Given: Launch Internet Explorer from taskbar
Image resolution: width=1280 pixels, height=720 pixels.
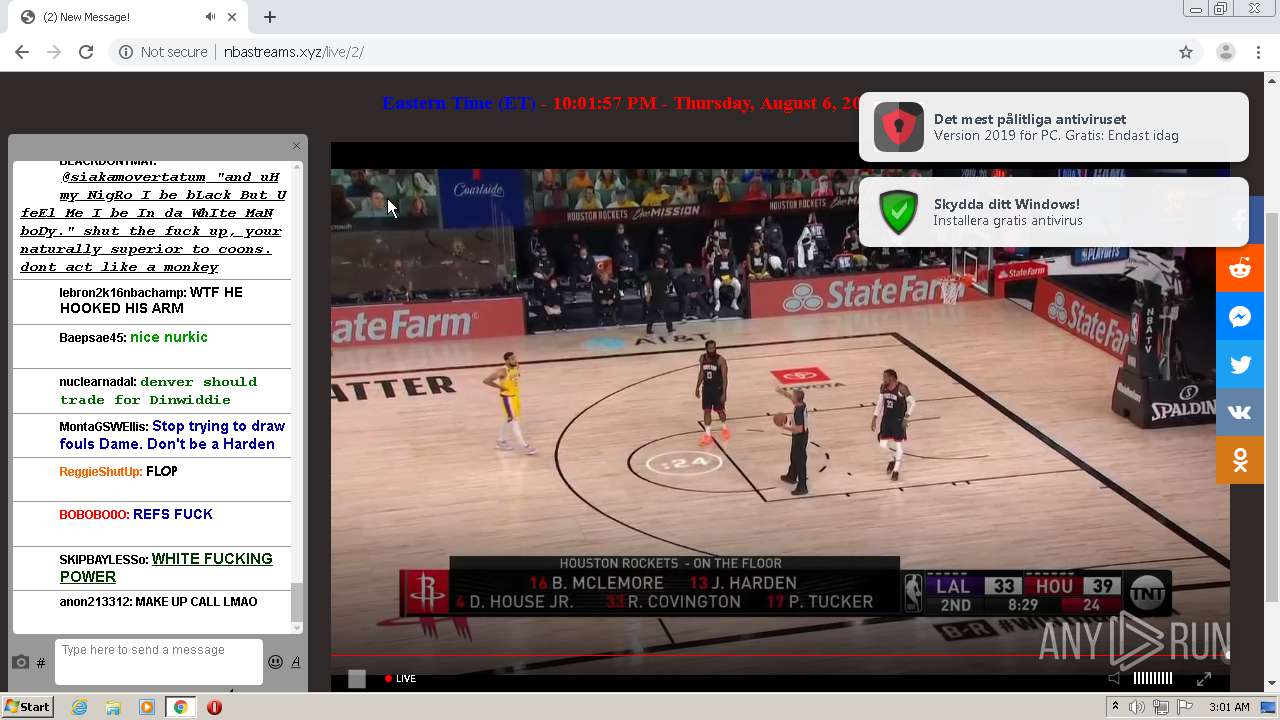Looking at the screenshot, I should coord(79,707).
